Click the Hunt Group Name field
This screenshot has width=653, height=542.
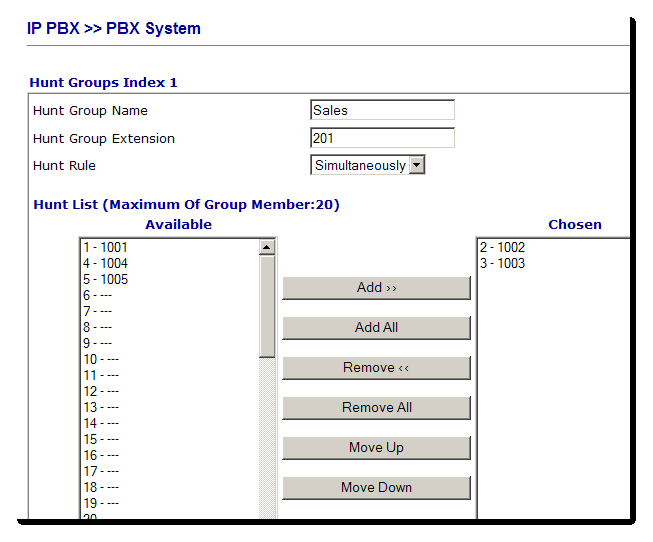click(x=382, y=111)
